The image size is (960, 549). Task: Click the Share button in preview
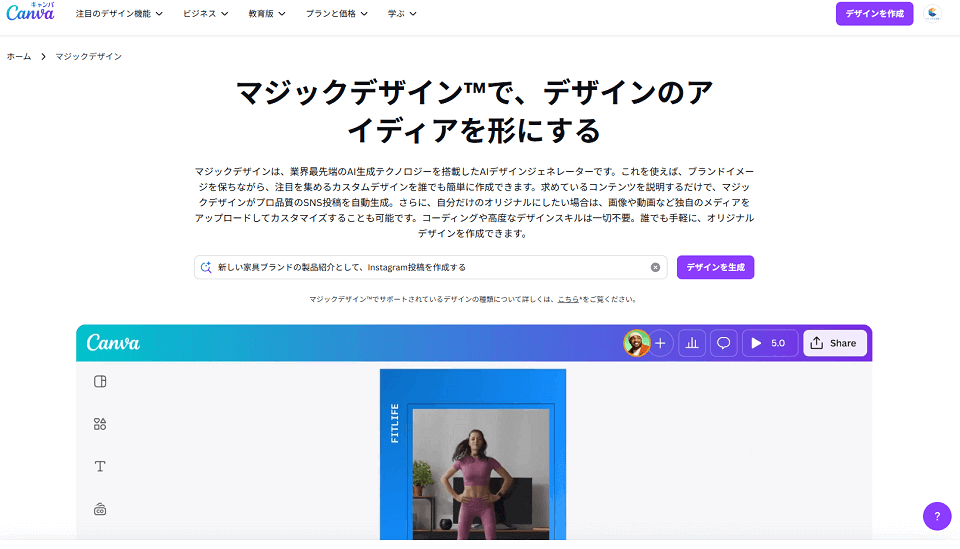(x=834, y=343)
